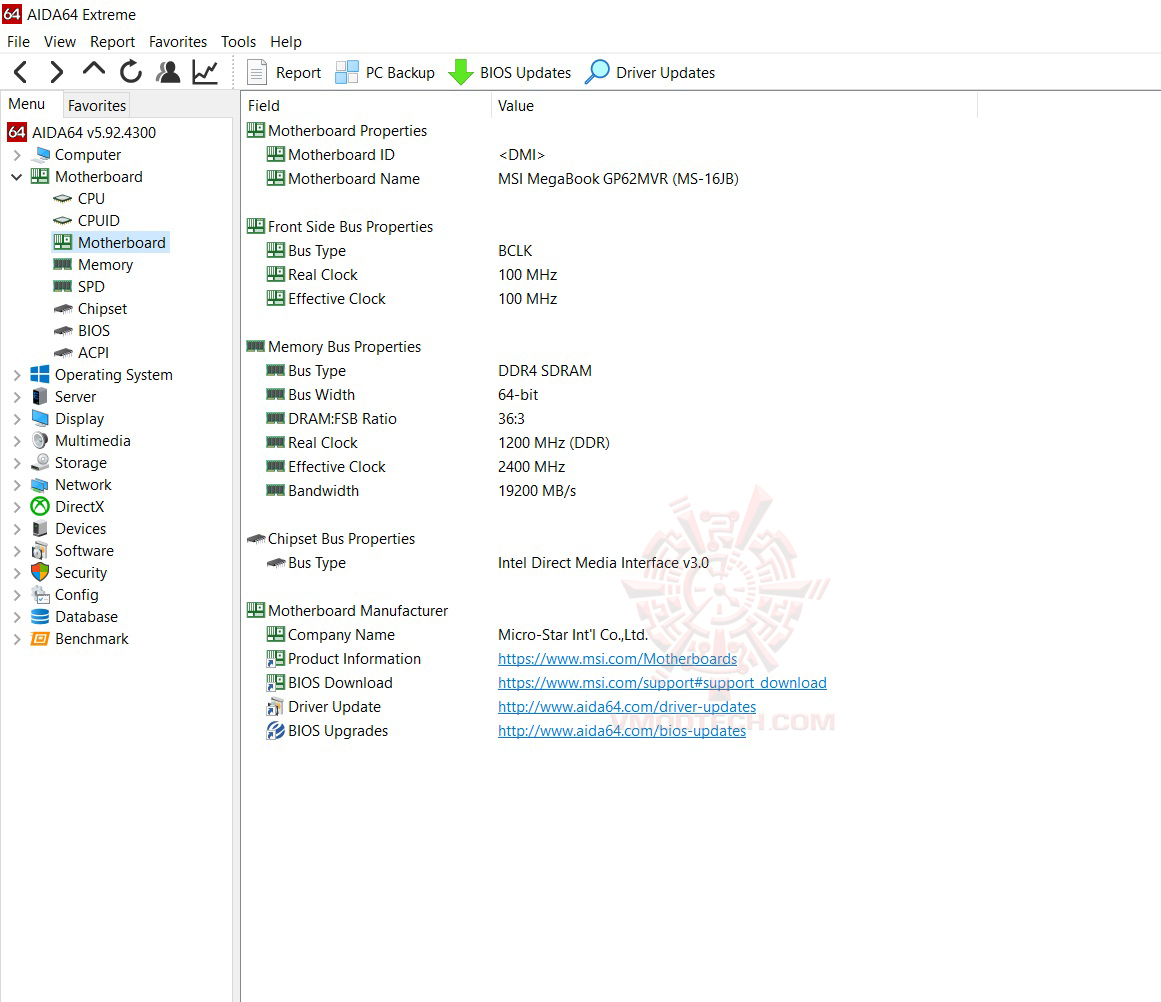The width and height of the screenshot is (1161, 1002).
Task: Click the Multimedia speaker icon
Action: [x=40, y=441]
